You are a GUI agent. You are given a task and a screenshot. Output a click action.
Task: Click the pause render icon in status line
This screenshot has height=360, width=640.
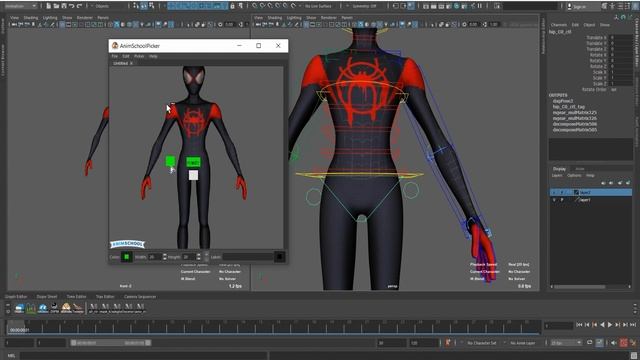(x=480, y=6)
